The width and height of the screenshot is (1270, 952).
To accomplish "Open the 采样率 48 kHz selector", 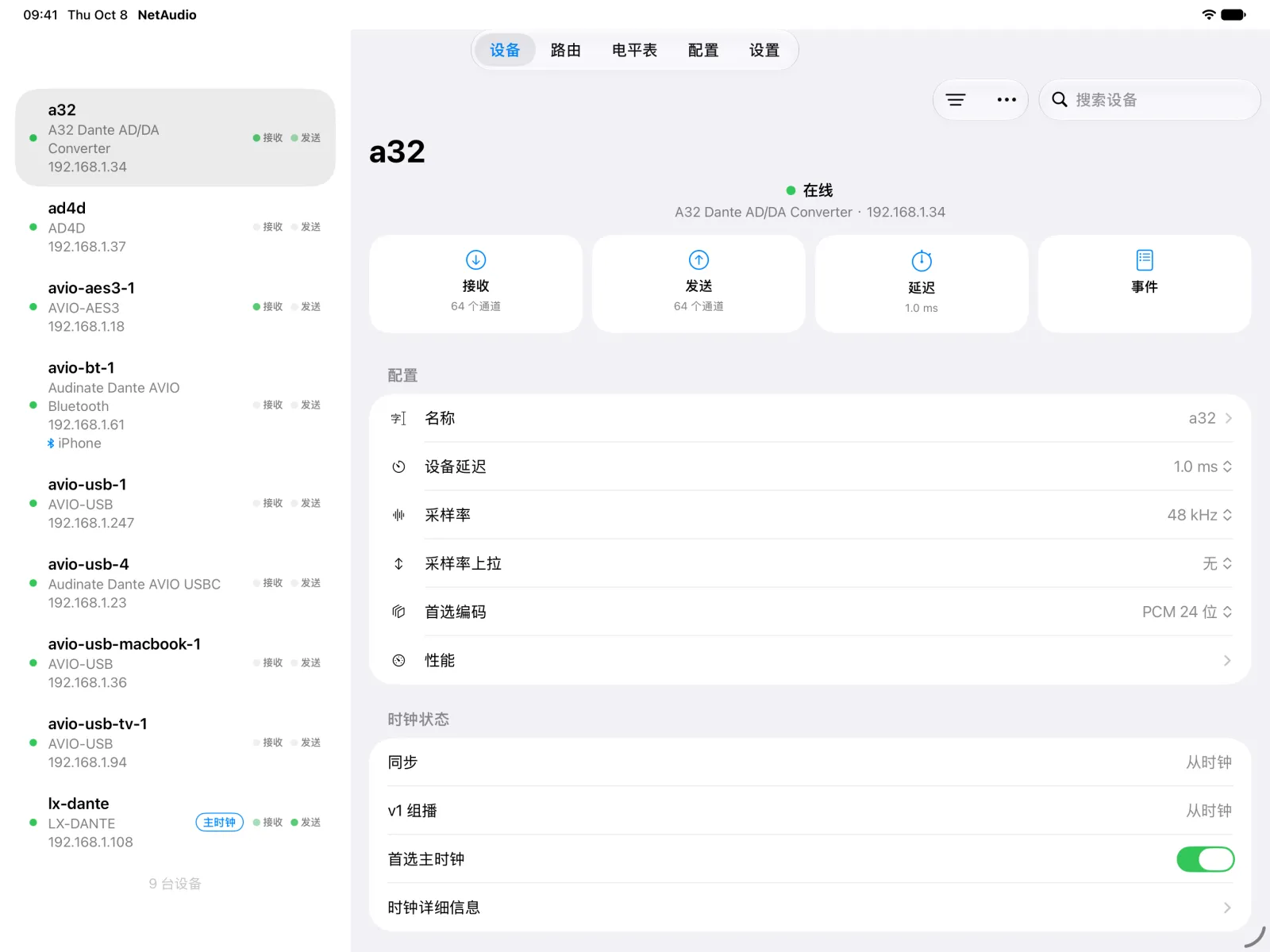I will click(x=1199, y=515).
